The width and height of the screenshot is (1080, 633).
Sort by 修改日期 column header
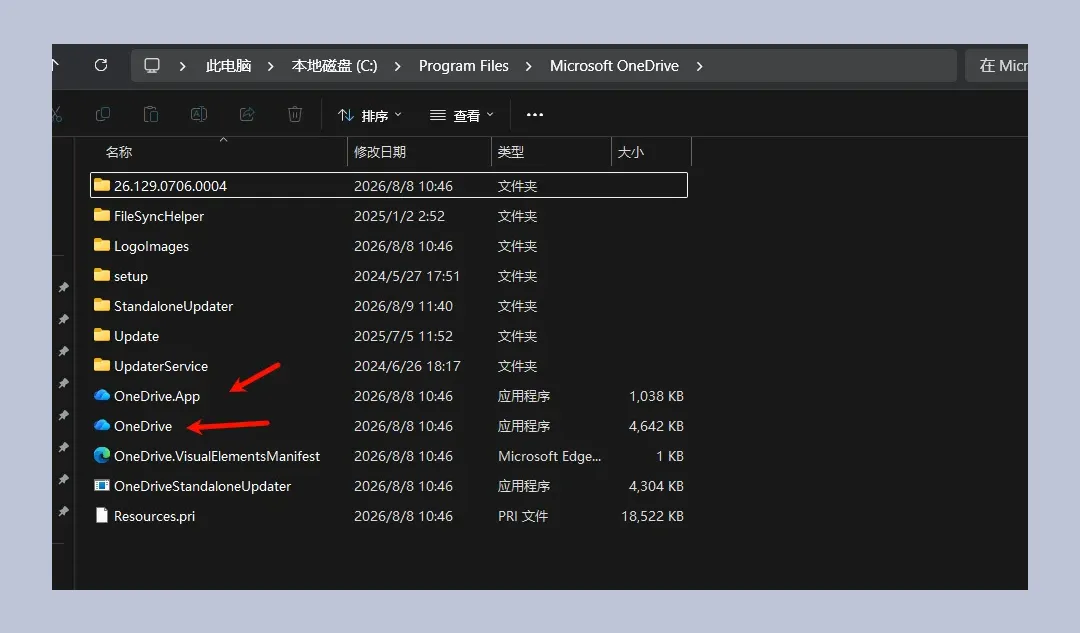tap(380, 152)
